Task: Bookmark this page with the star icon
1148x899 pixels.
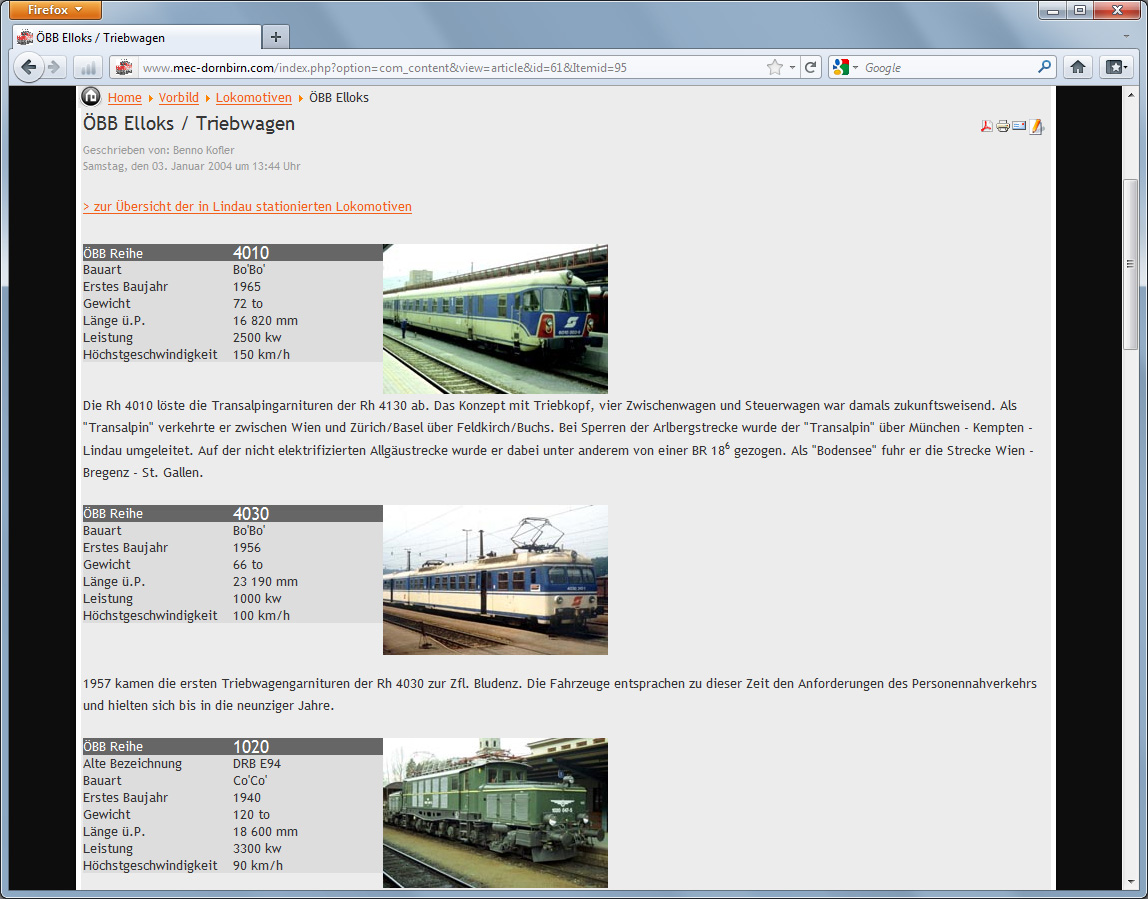Action: click(x=775, y=67)
